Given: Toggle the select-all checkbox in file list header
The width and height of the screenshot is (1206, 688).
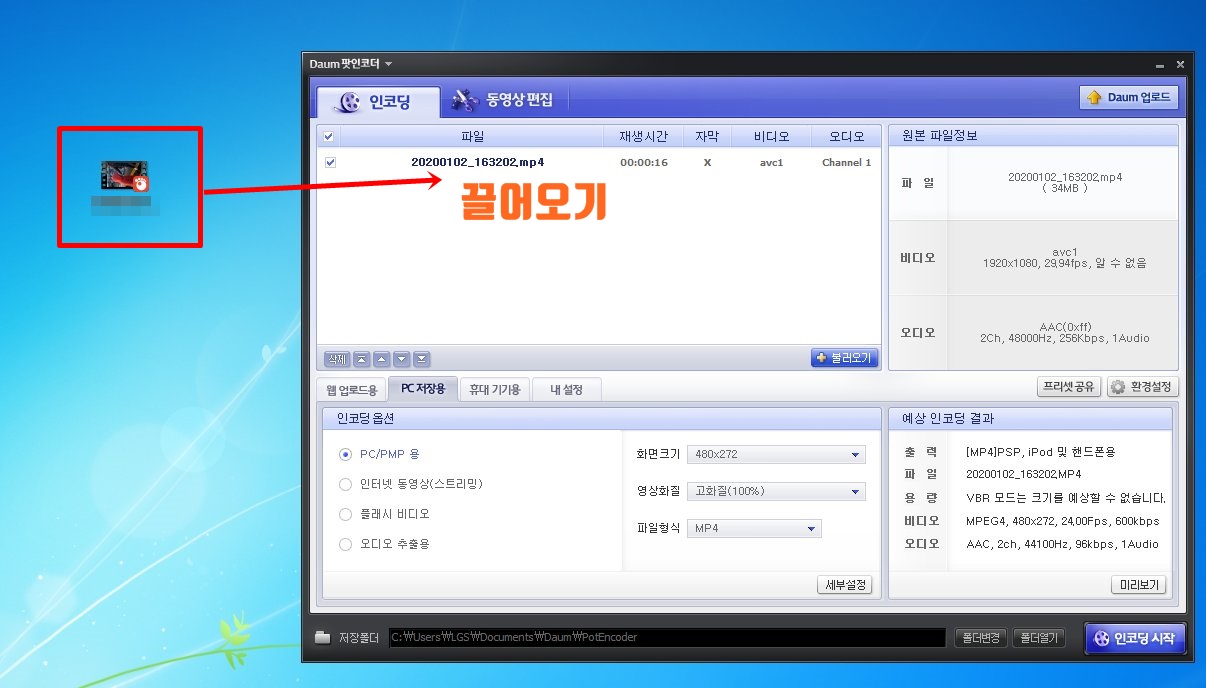Looking at the screenshot, I should pyautogui.click(x=329, y=136).
